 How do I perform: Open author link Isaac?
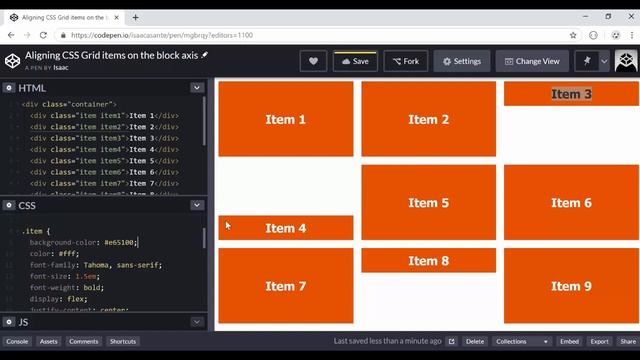(61, 68)
